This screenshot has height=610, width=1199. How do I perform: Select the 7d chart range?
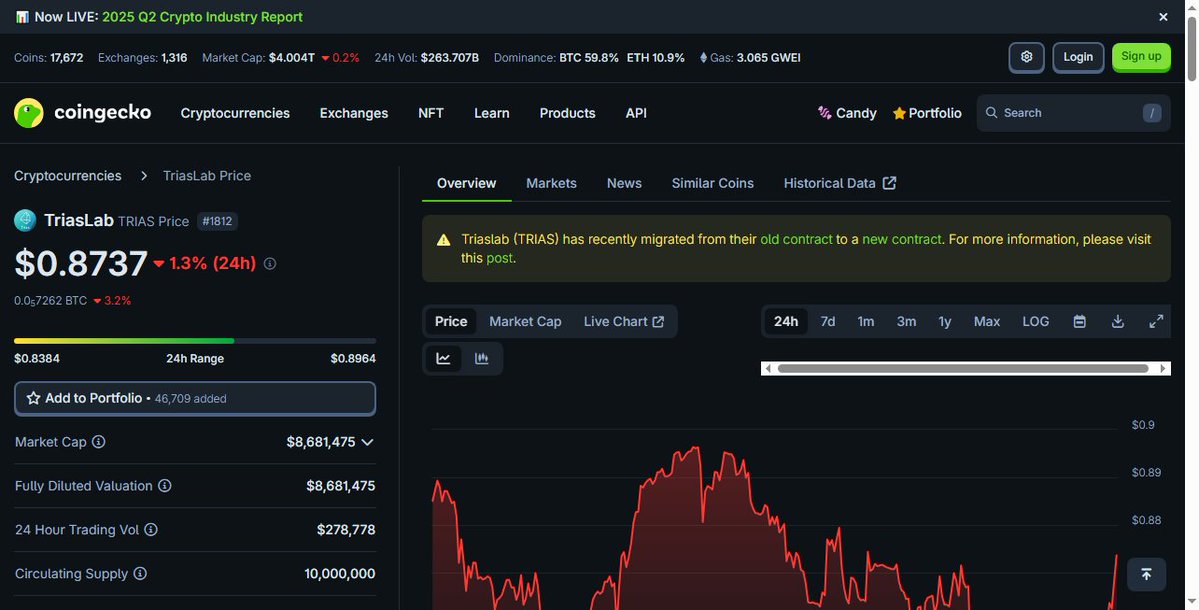pos(827,322)
